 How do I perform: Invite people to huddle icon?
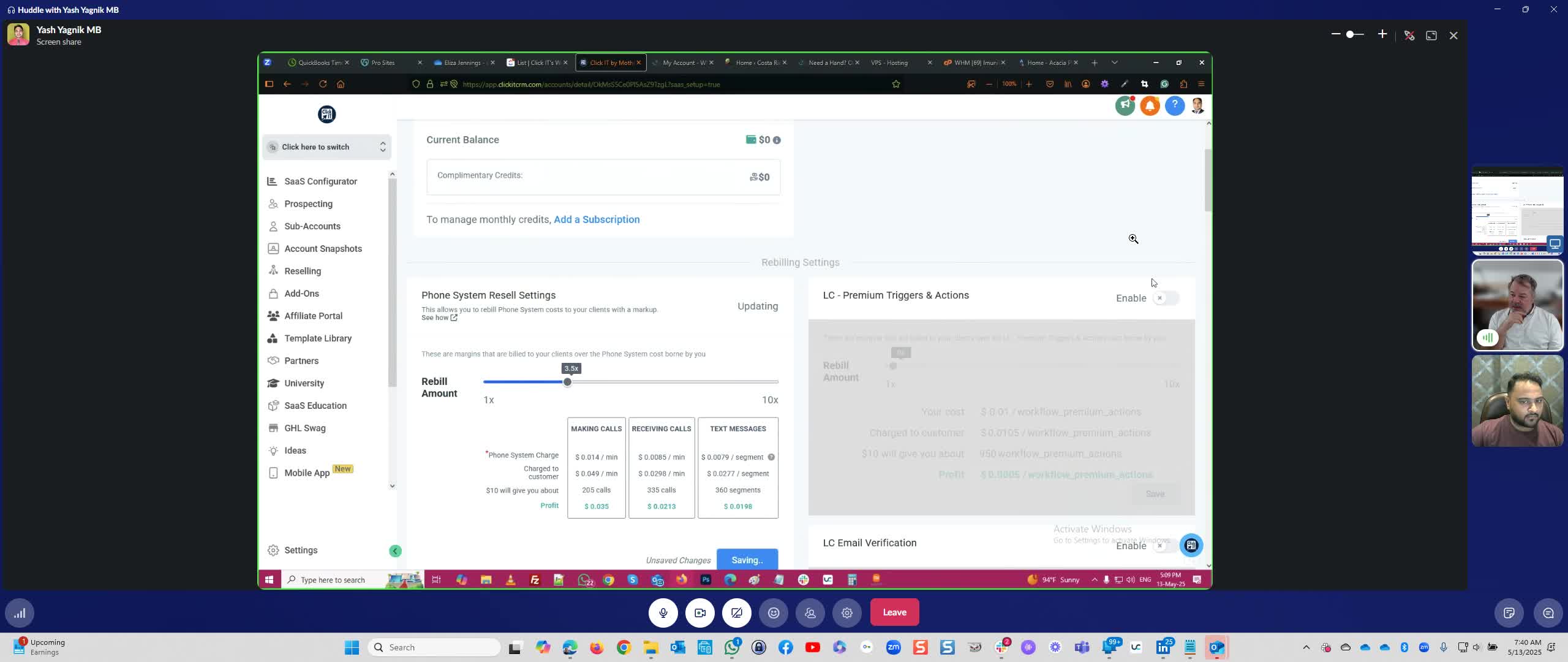[810, 612]
